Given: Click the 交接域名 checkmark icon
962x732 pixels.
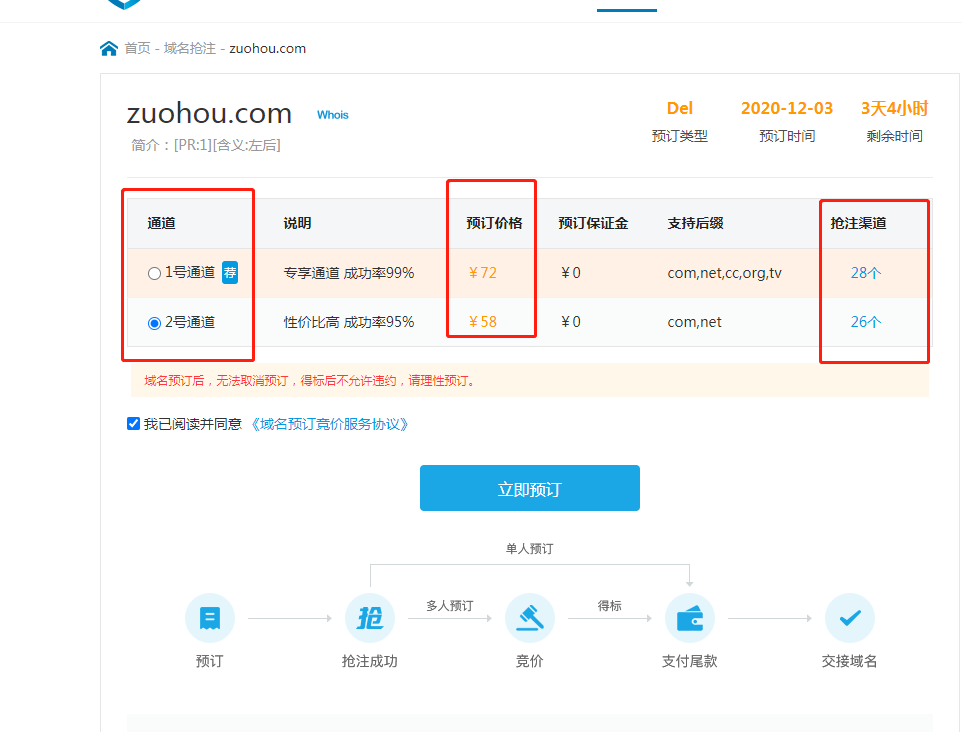Looking at the screenshot, I should (850, 618).
